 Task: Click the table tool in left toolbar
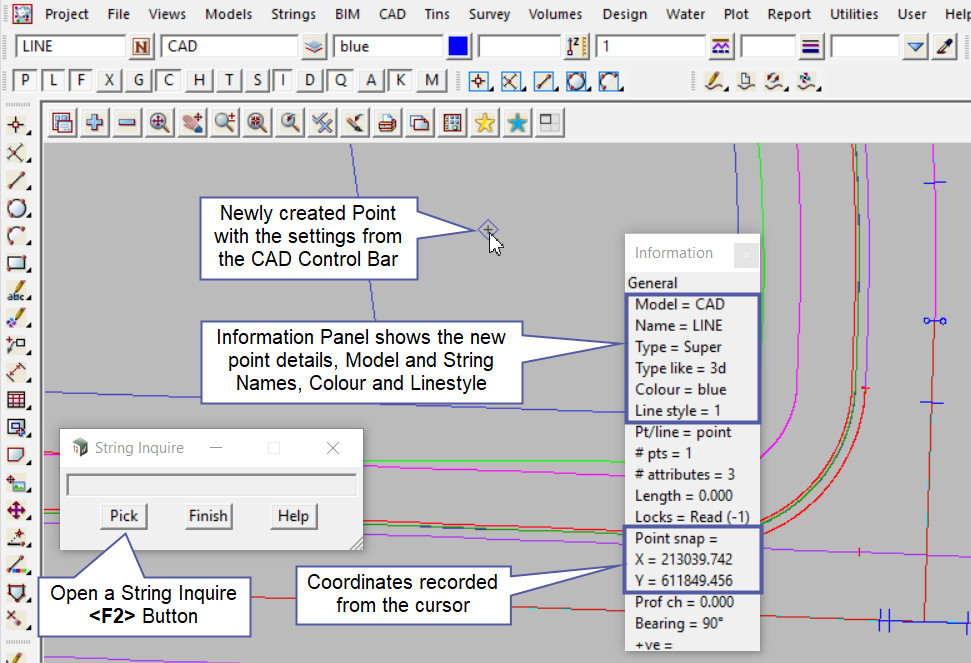(x=16, y=401)
